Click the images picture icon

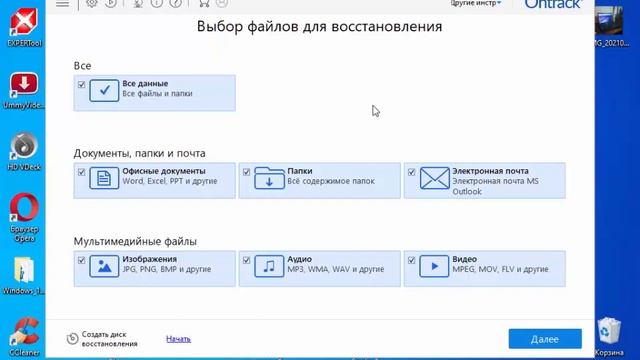(x=104, y=266)
